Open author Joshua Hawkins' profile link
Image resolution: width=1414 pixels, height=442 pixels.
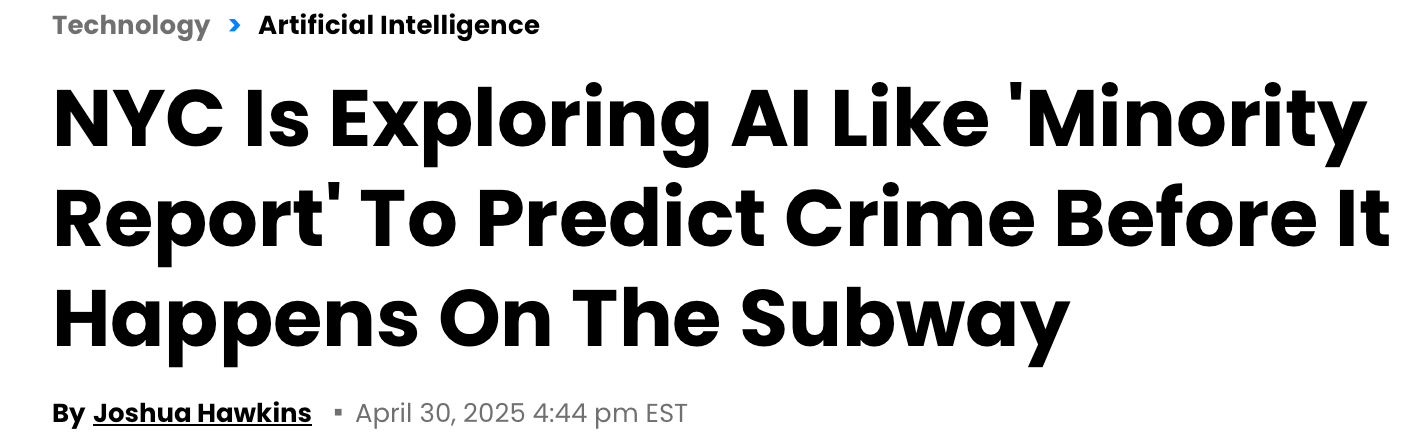tap(202, 413)
